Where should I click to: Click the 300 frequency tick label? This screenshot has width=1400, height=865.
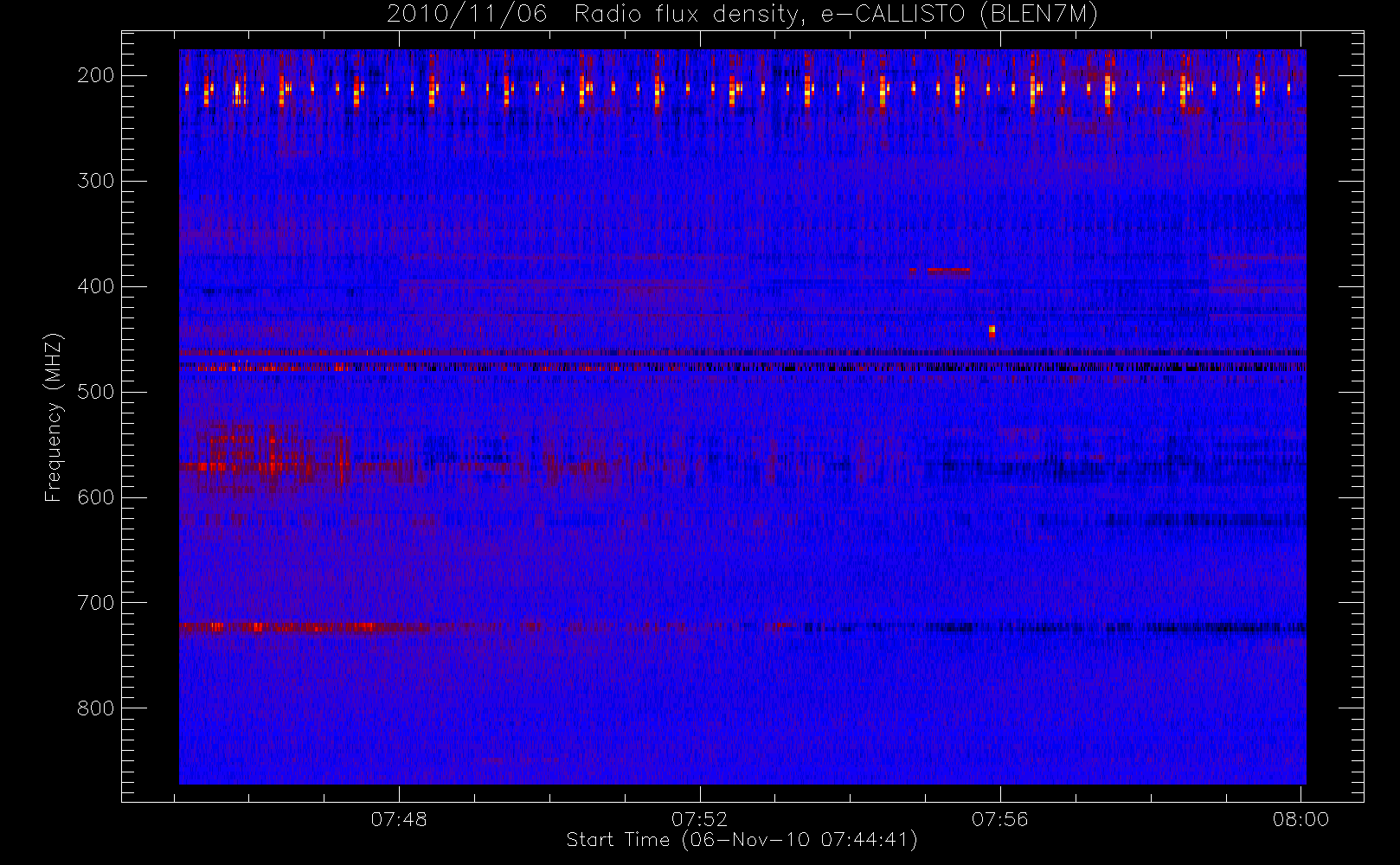[96, 181]
